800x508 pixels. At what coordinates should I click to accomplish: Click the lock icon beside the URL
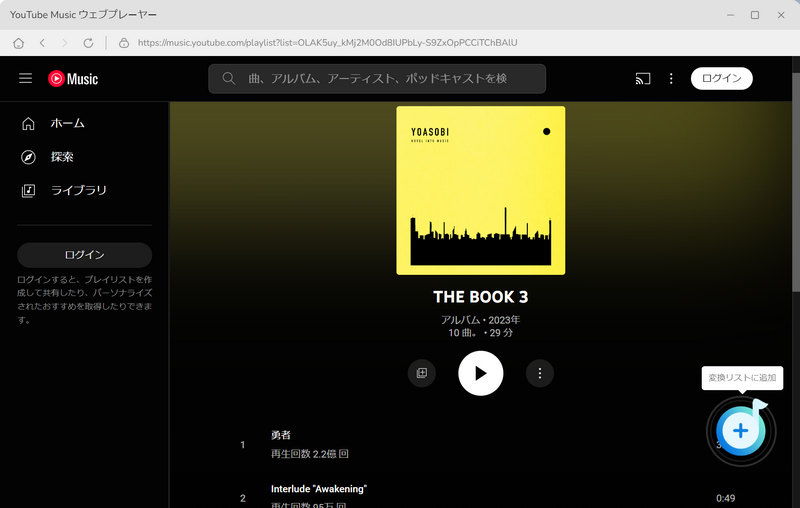pos(124,43)
